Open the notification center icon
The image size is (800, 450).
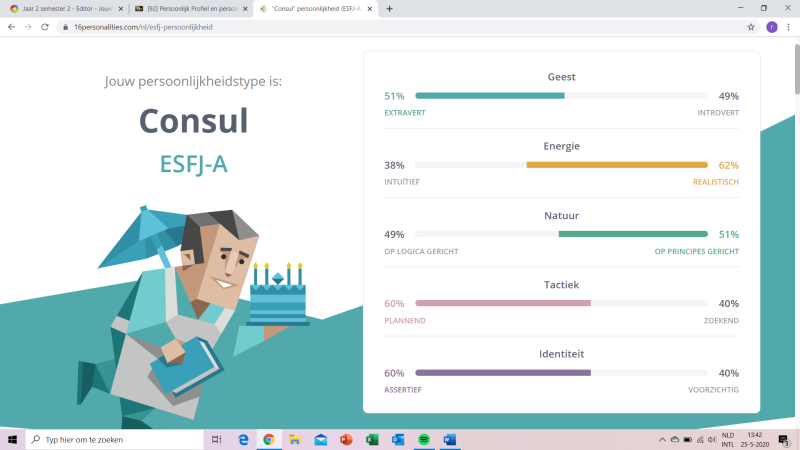coord(784,439)
